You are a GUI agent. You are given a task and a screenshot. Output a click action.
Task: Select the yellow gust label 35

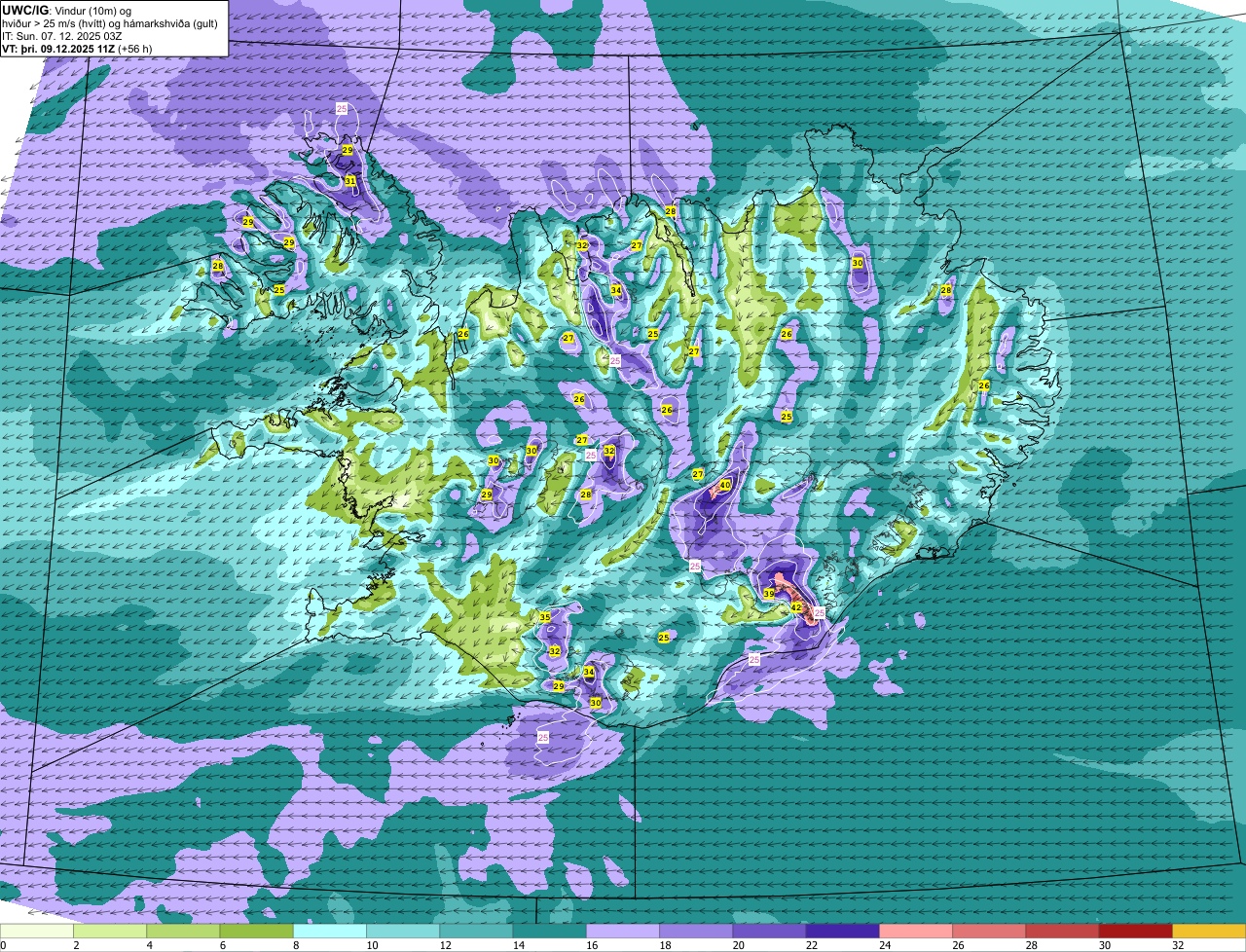[x=545, y=617]
